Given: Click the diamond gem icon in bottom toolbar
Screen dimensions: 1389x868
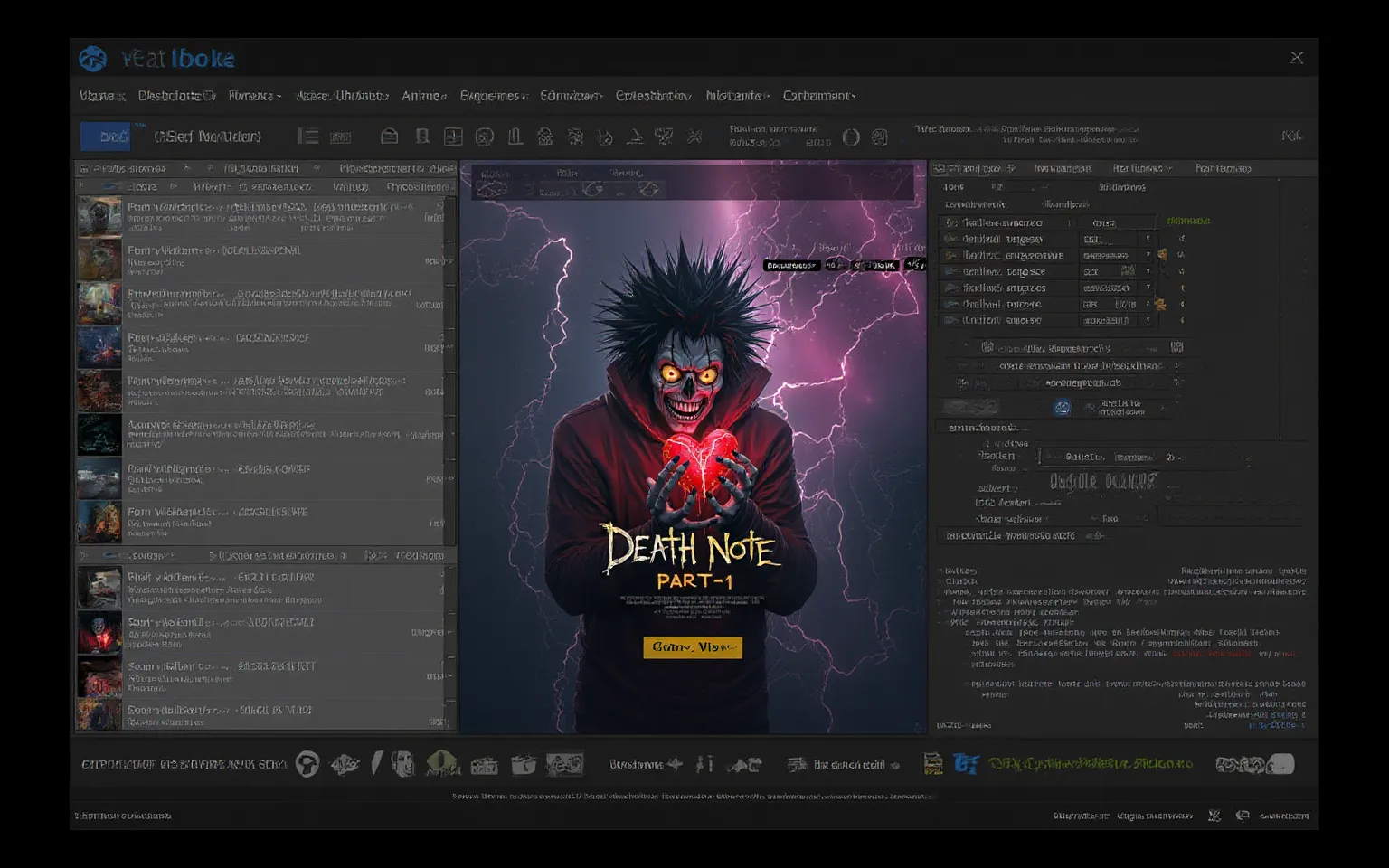Looking at the screenshot, I should 345,765.
